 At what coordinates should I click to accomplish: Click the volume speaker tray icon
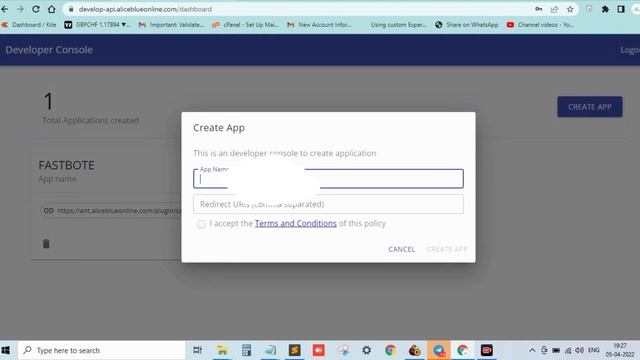pos(580,351)
